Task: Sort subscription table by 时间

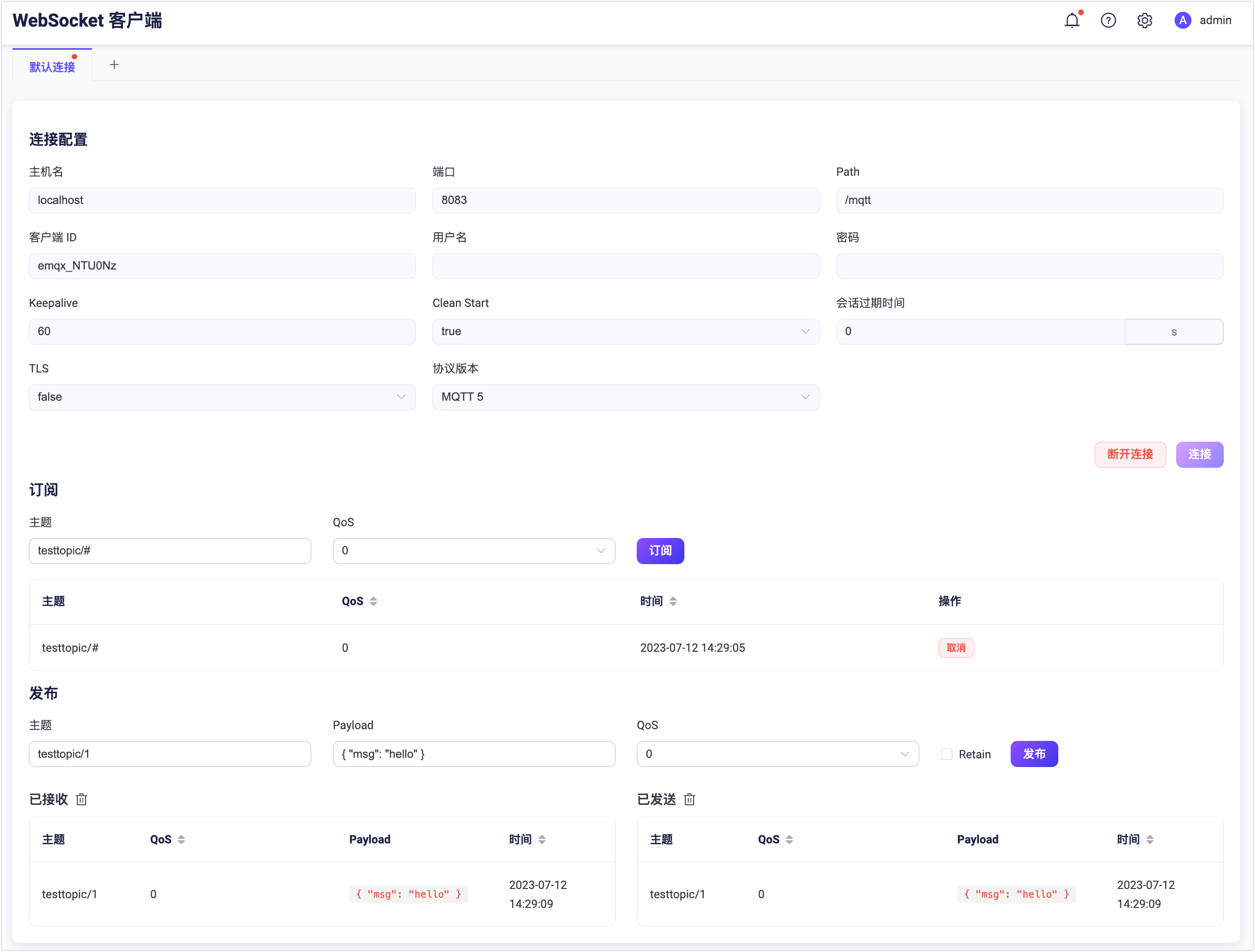Action: click(x=674, y=601)
